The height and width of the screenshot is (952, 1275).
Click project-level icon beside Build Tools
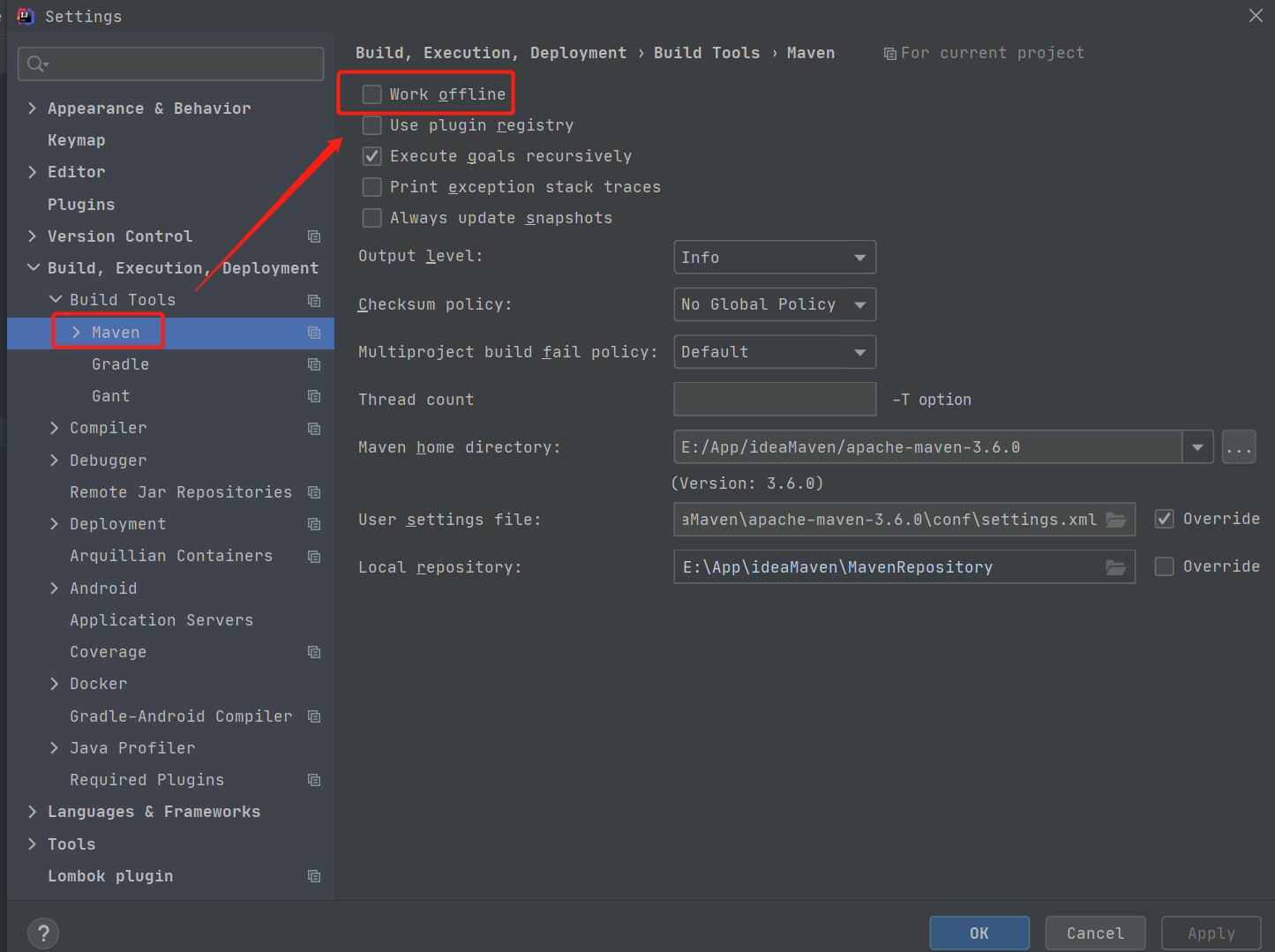(x=314, y=301)
